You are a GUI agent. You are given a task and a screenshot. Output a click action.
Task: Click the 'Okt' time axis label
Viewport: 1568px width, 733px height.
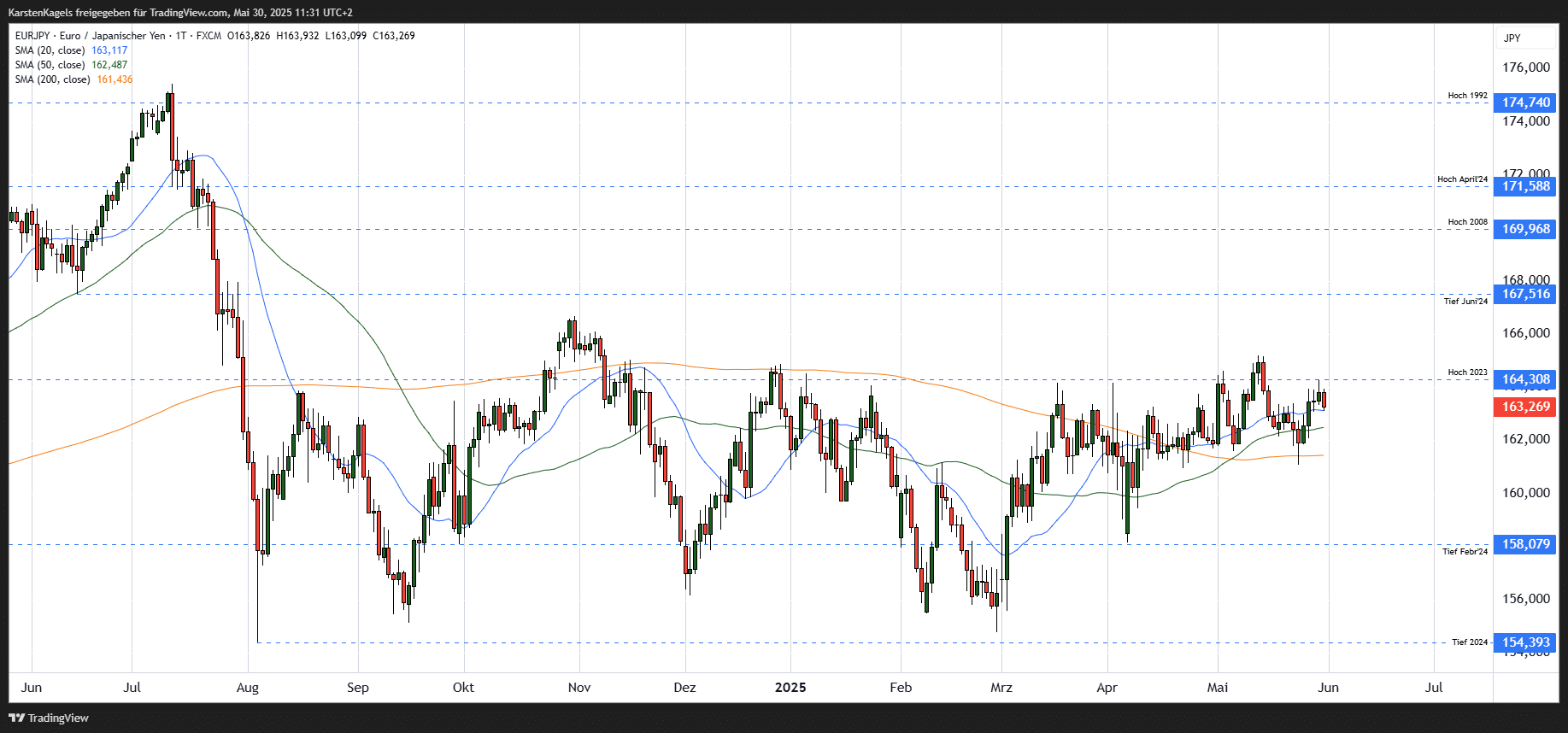(x=463, y=688)
